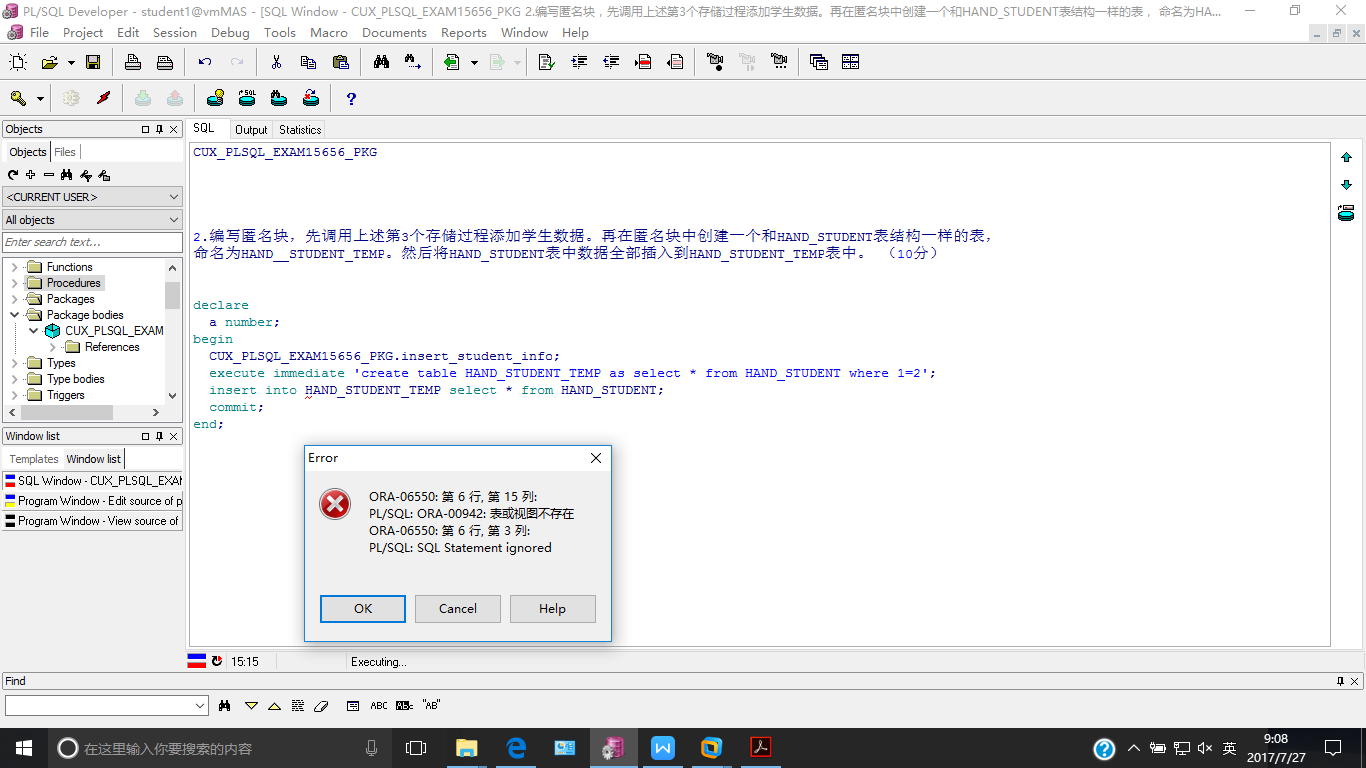Click the Record macro camera icon
This screenshot has height=768, width=1366.
[715, 62]
